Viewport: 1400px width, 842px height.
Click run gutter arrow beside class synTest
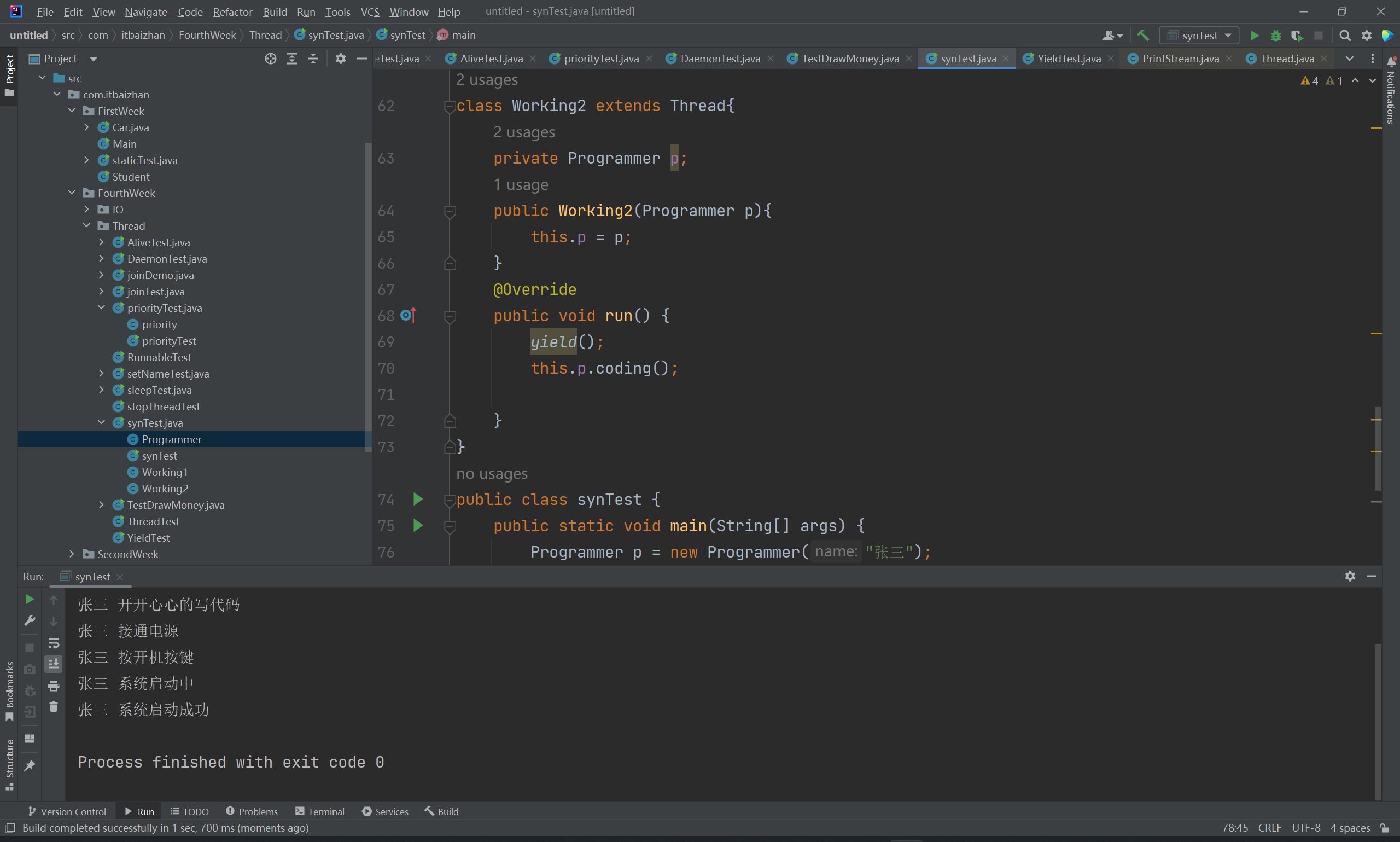[x=418, y=500]
